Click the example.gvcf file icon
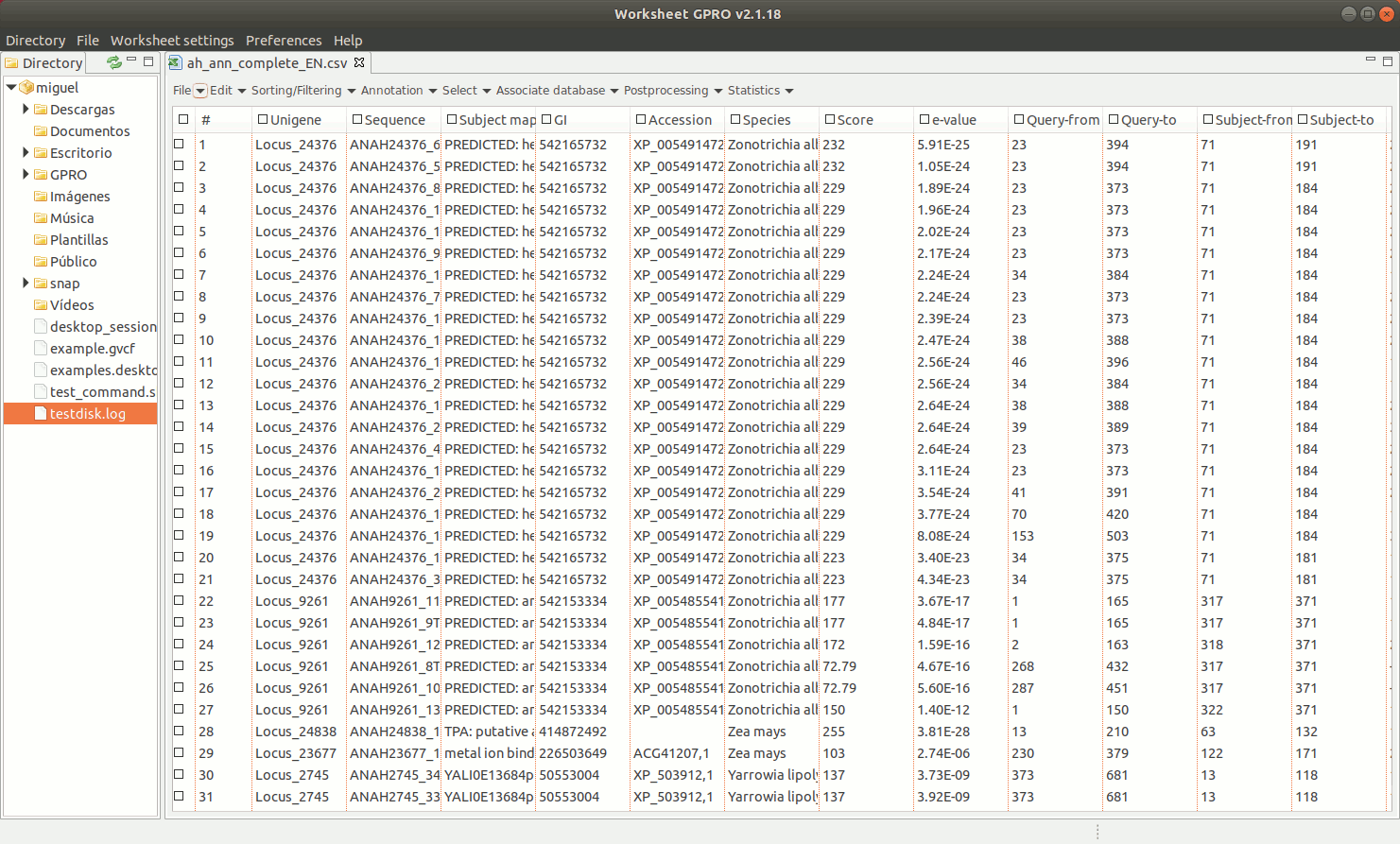This screenshot has height=844, width=1400. coord(41,349)
